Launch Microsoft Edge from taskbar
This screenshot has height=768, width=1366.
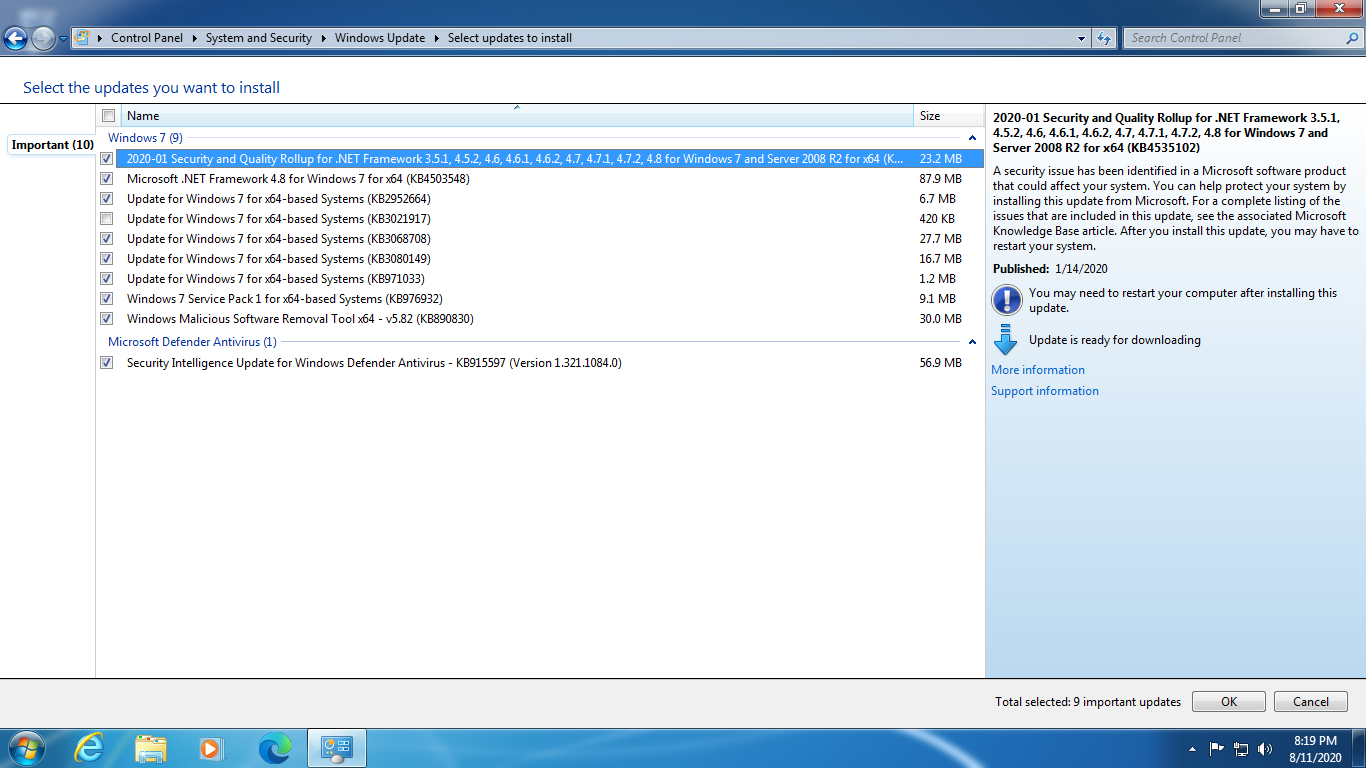275,748
